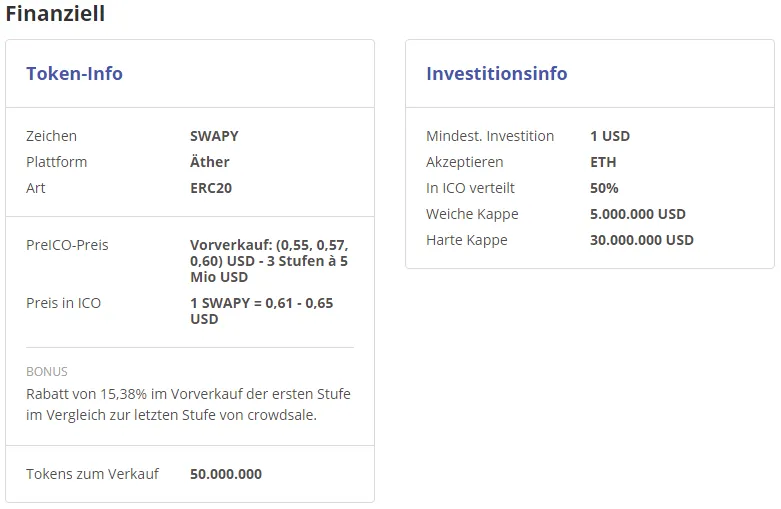Click the Äther platform value

click(210, 162)
